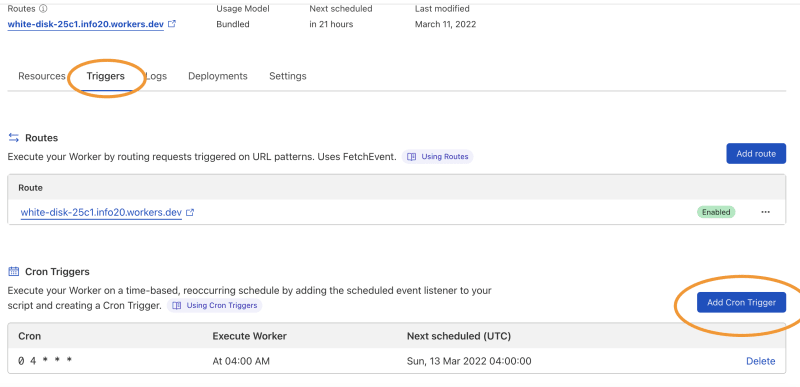Viewport: 800px width, 387px height.
Task: Open the Logs tab
Action: point(156,76)
